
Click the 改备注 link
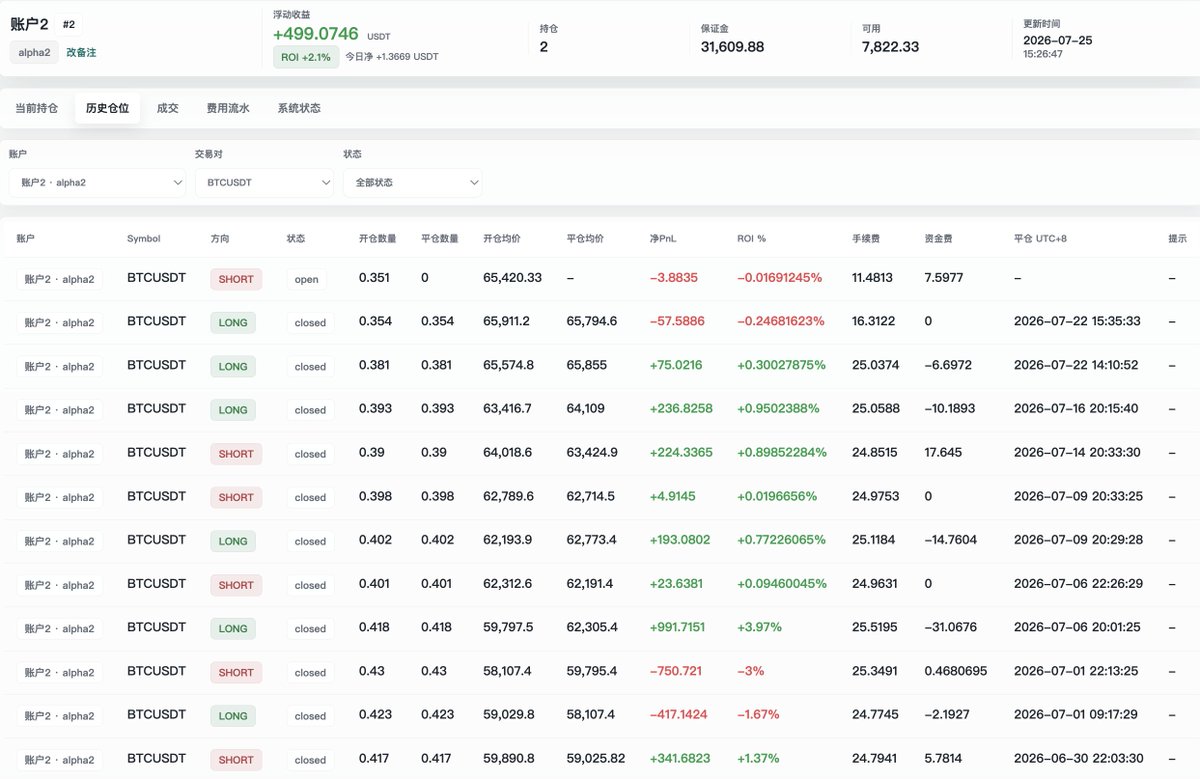[x=81, y=52]
